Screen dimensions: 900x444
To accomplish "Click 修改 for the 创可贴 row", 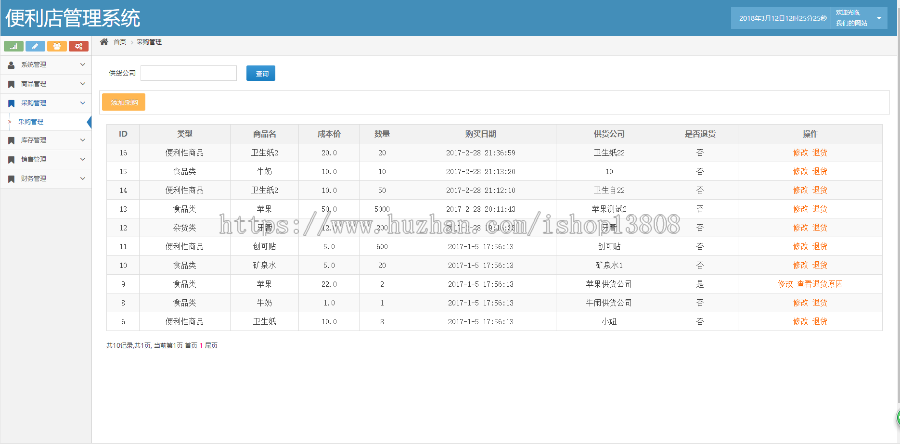I will (800, 247).
